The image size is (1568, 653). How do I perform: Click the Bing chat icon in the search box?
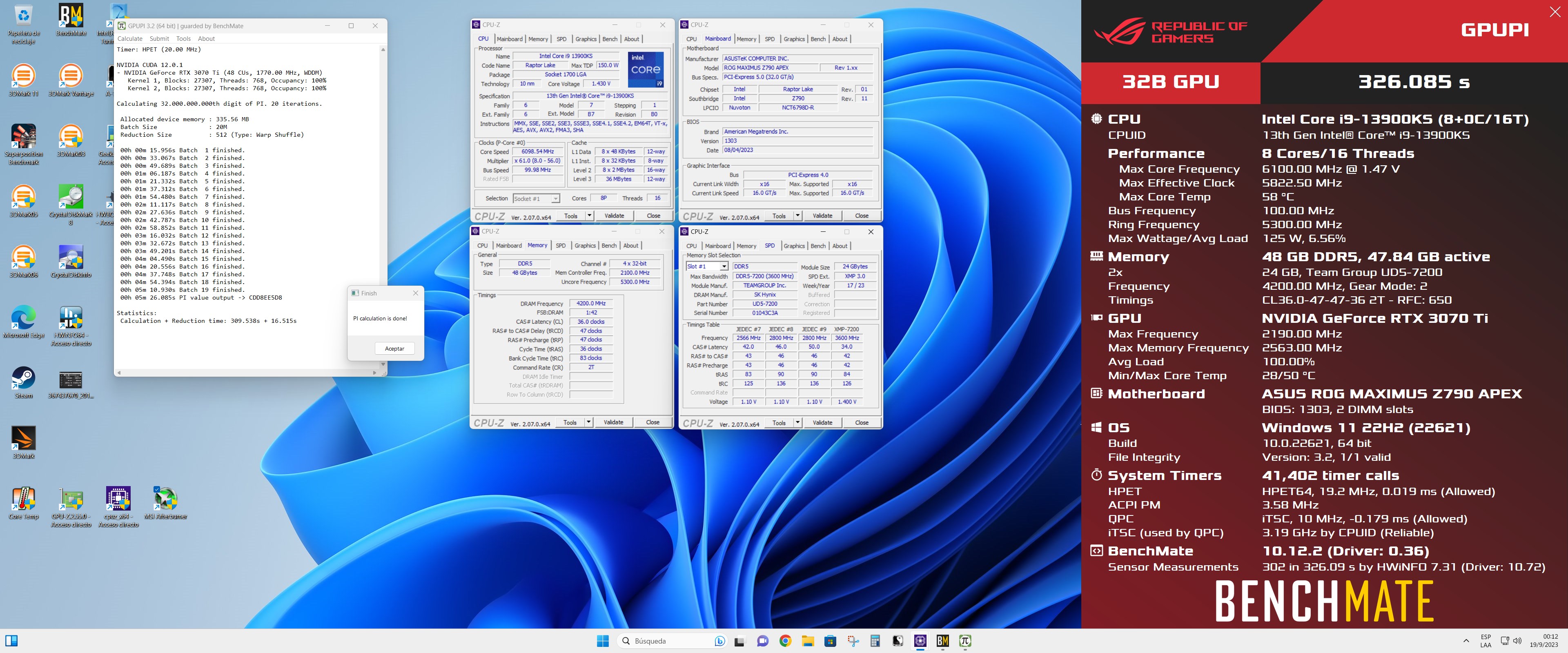(719, 641)
